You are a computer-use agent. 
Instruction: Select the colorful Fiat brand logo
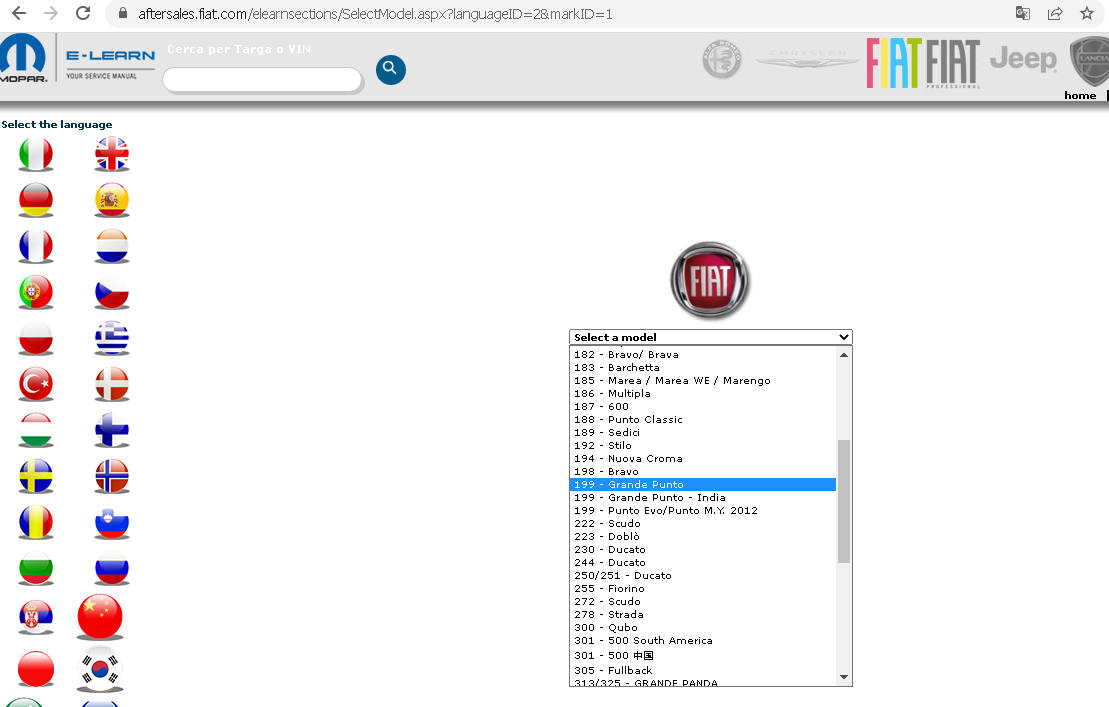pyautogui.click(x=894, y=62)
